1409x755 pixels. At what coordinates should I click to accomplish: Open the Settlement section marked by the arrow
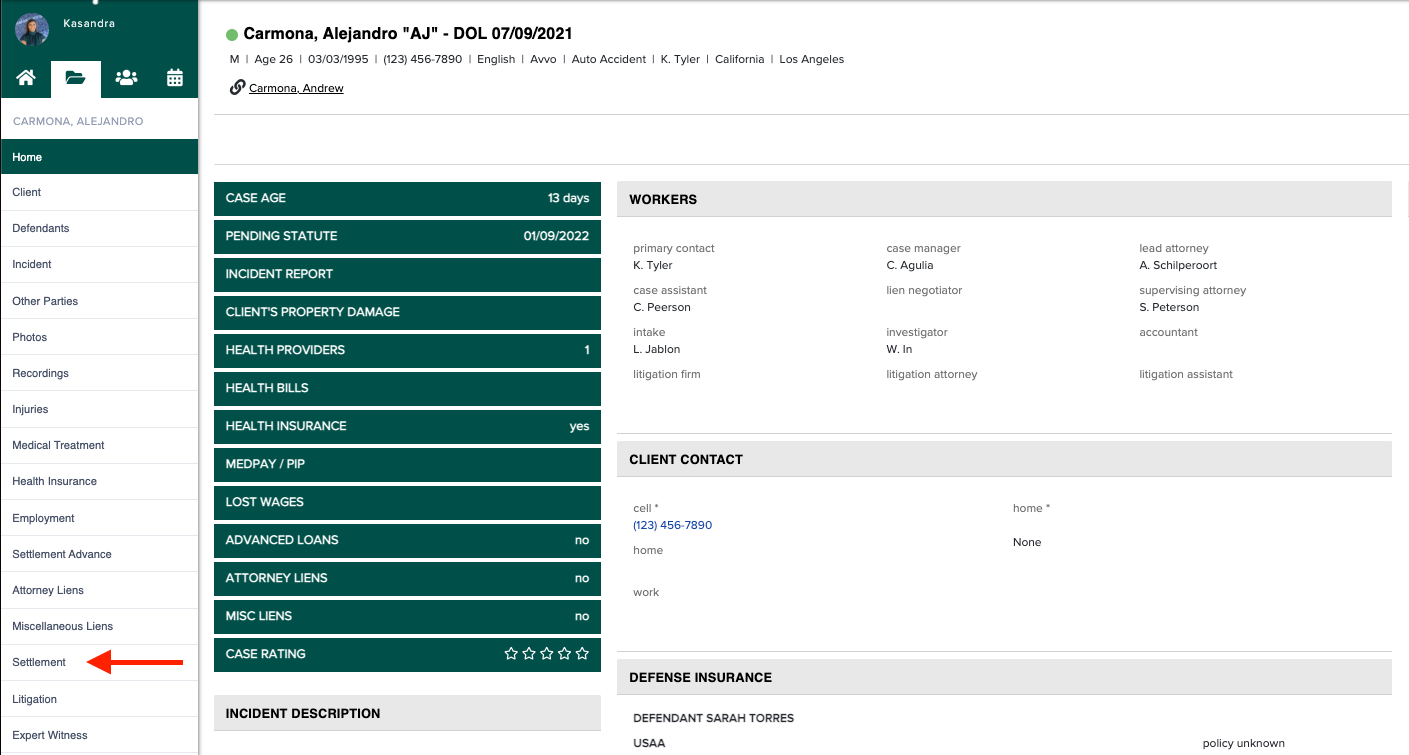coord(38,662)
